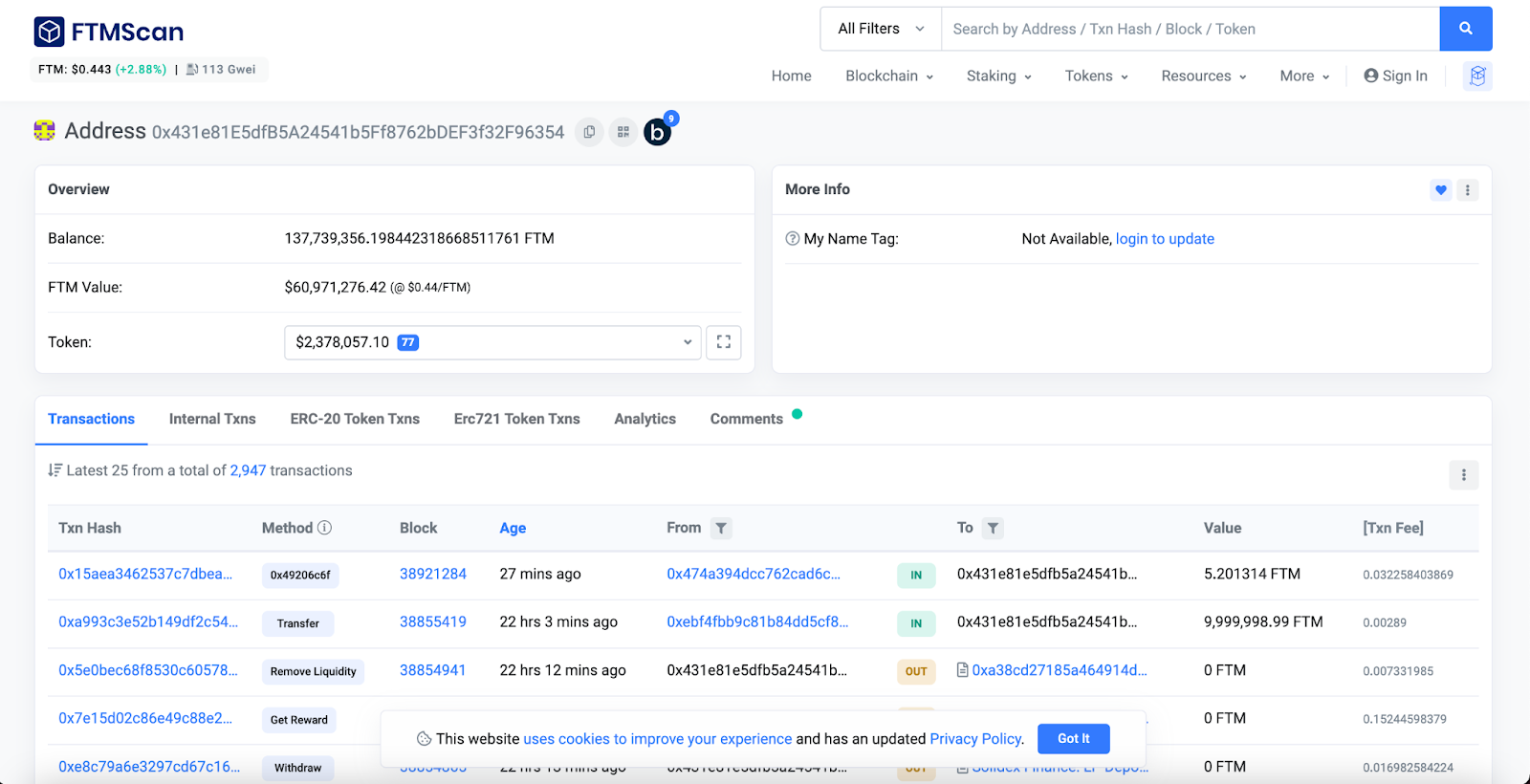Viewport: 1530px width, 784px height.
Task: Filter by To address funnel icon
Action: coord(993,528)
